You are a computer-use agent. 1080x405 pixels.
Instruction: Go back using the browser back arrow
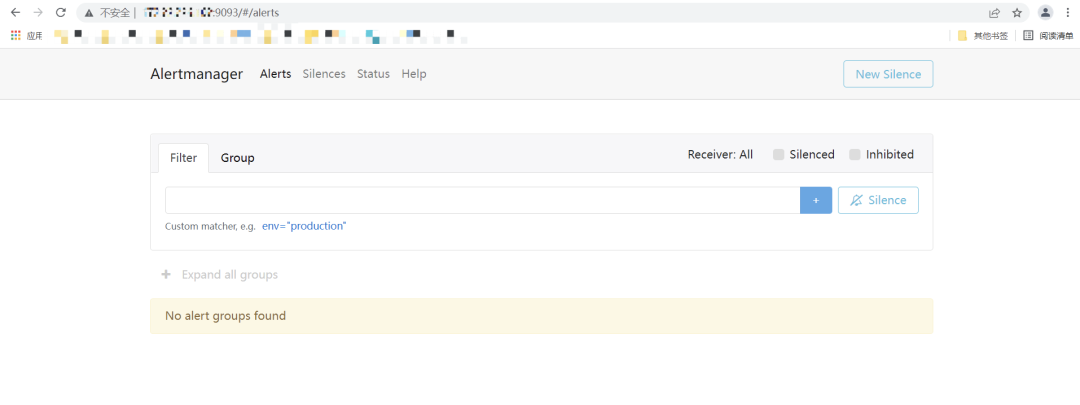(15, 12)
